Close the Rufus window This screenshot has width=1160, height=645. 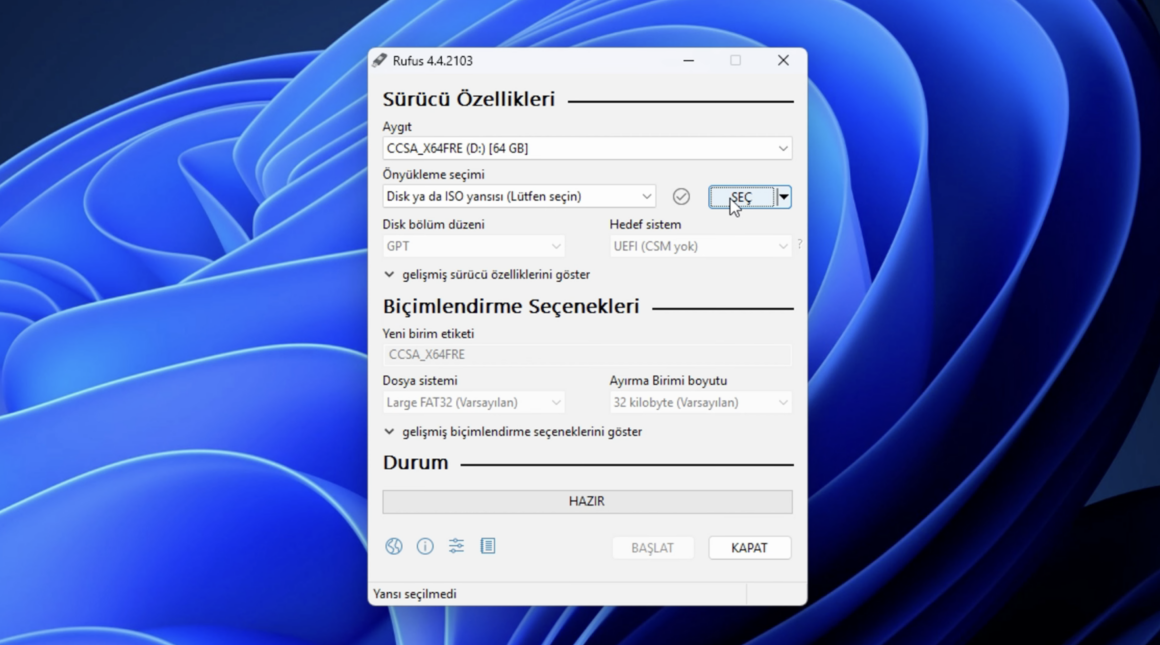tap(783, 61)
